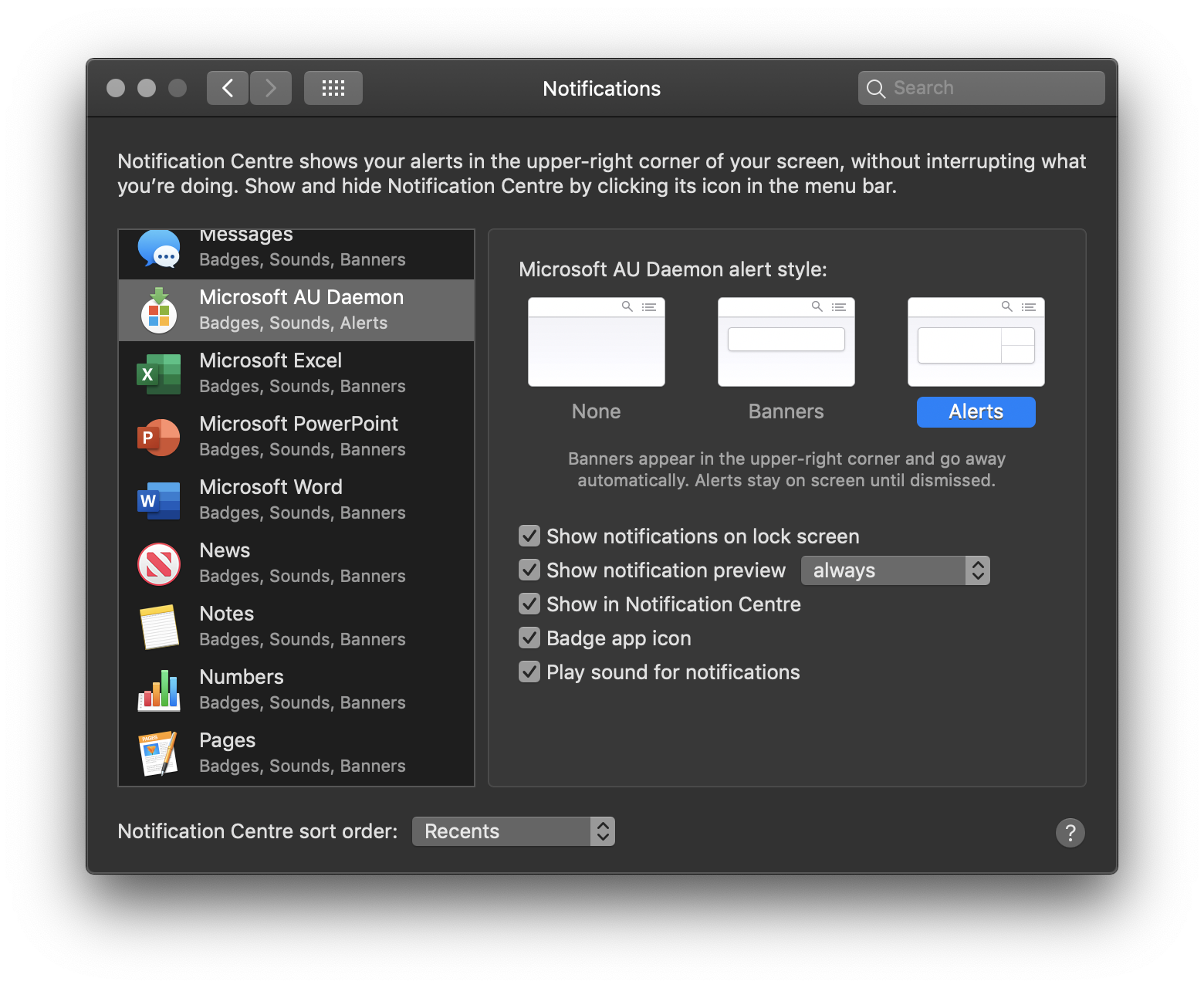1204x988 pixels.
Task: Open the Show notification preview dropdown
Action: coord(895,570)
